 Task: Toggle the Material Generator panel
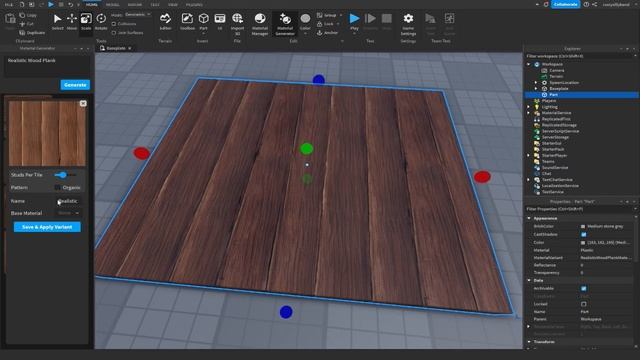pos(285,24)
